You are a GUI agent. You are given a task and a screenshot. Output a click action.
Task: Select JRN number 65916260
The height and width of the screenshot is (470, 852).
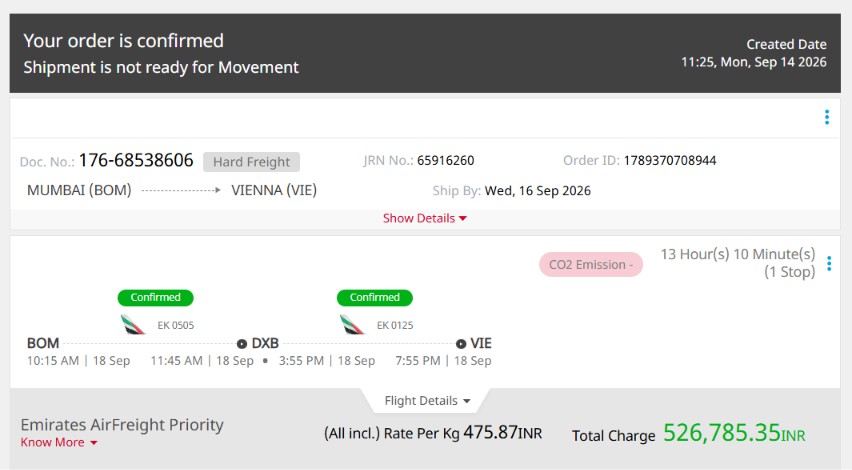click(446, 161)
